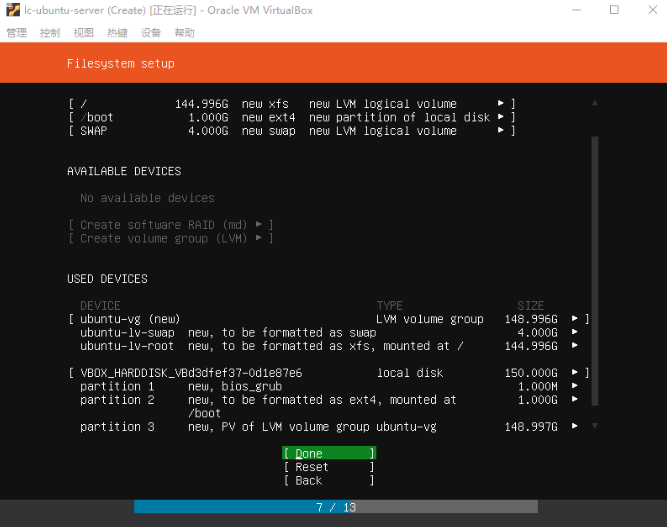
Task: Click the 150.000G local disk size
Action: click(x=531, y=373)
